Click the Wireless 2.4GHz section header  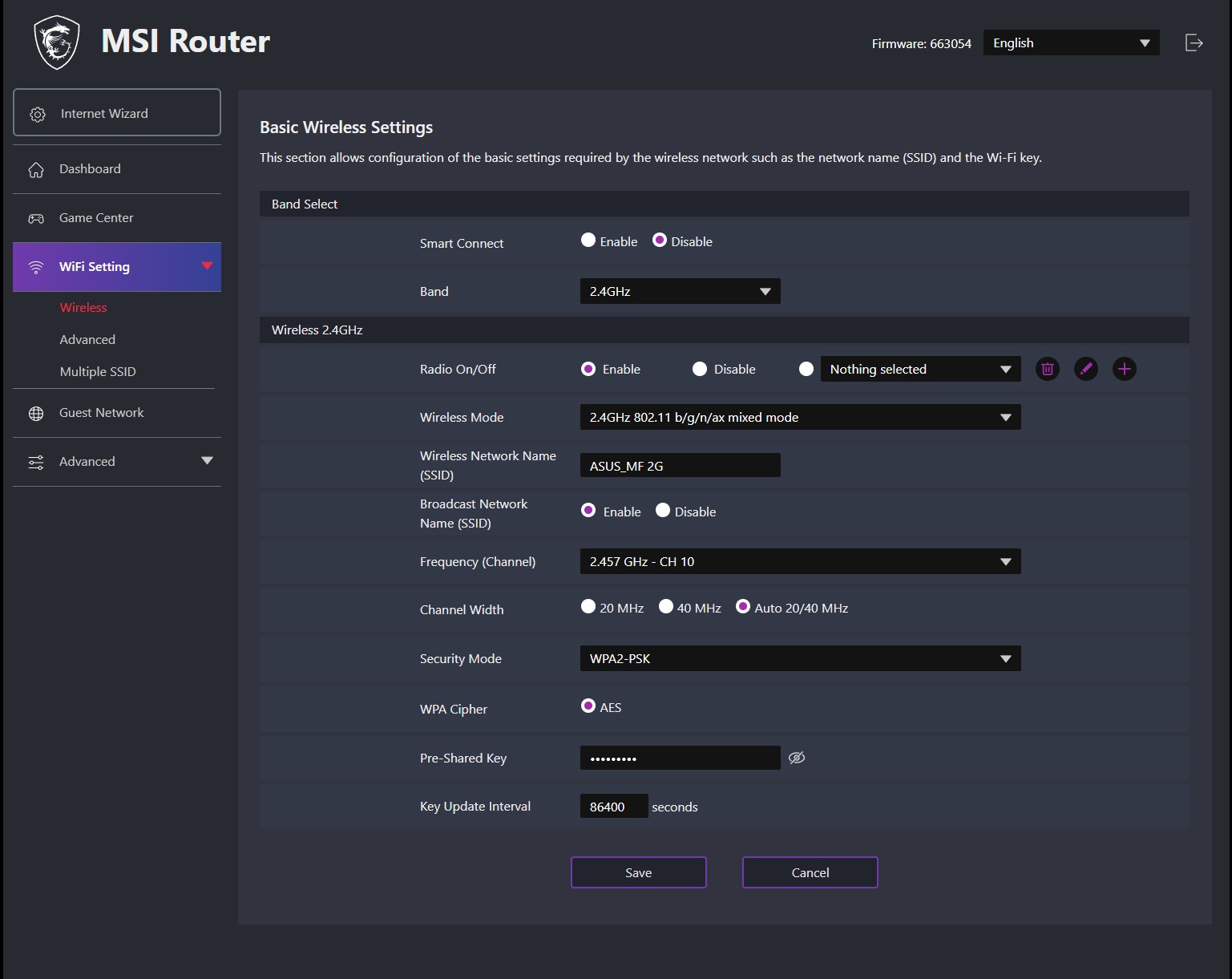(x=724, y=330)
